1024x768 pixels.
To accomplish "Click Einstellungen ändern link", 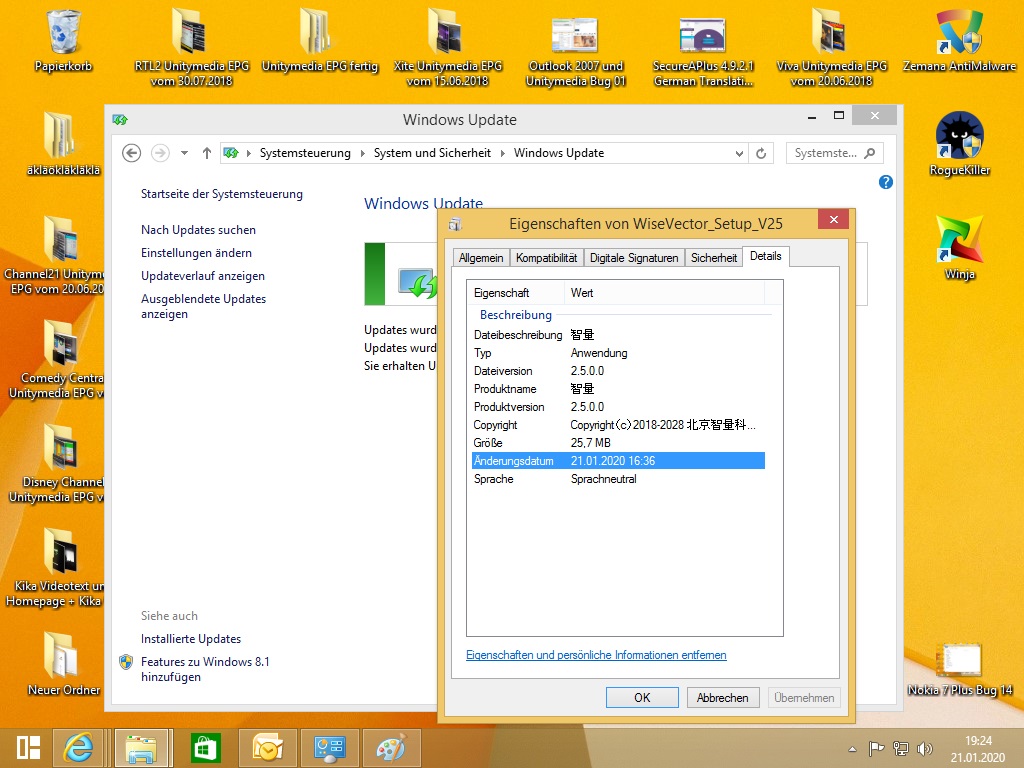I will coord(196,253).
